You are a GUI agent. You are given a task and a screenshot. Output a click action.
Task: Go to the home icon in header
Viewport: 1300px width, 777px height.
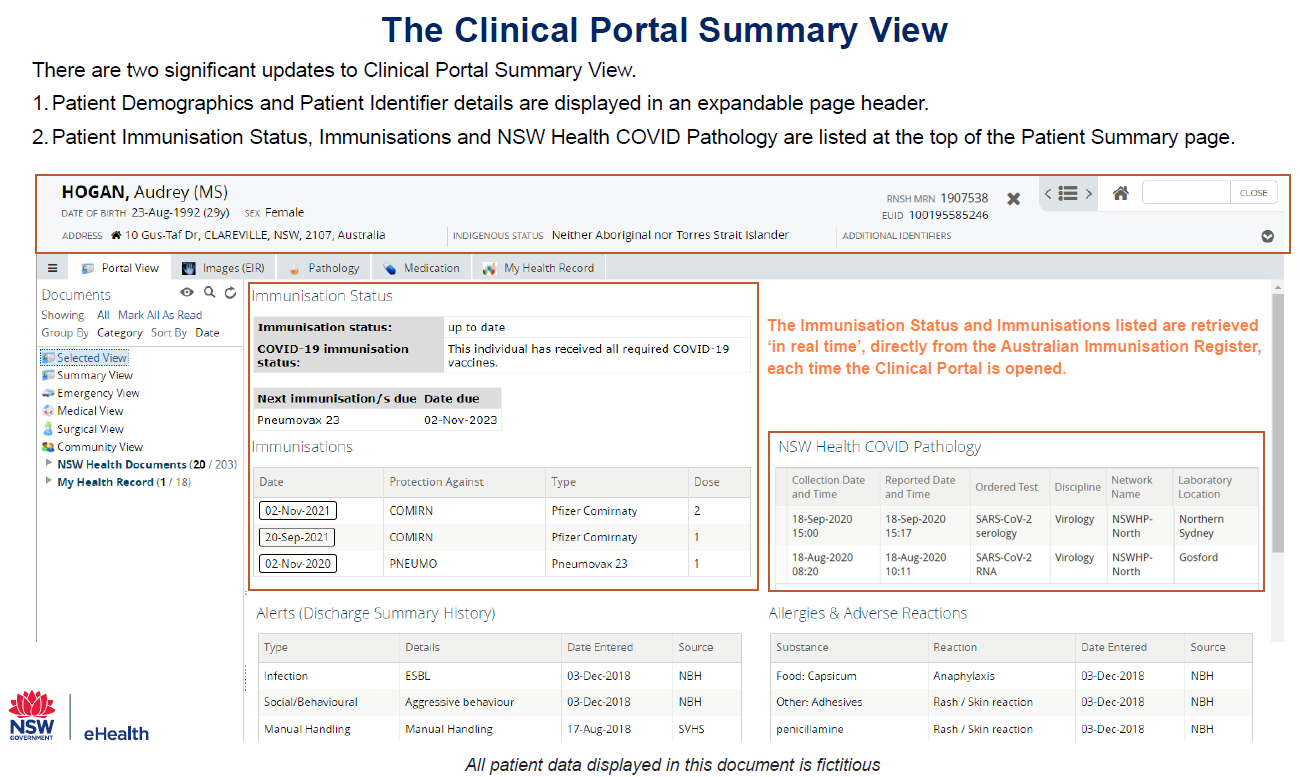(1120, 194)
